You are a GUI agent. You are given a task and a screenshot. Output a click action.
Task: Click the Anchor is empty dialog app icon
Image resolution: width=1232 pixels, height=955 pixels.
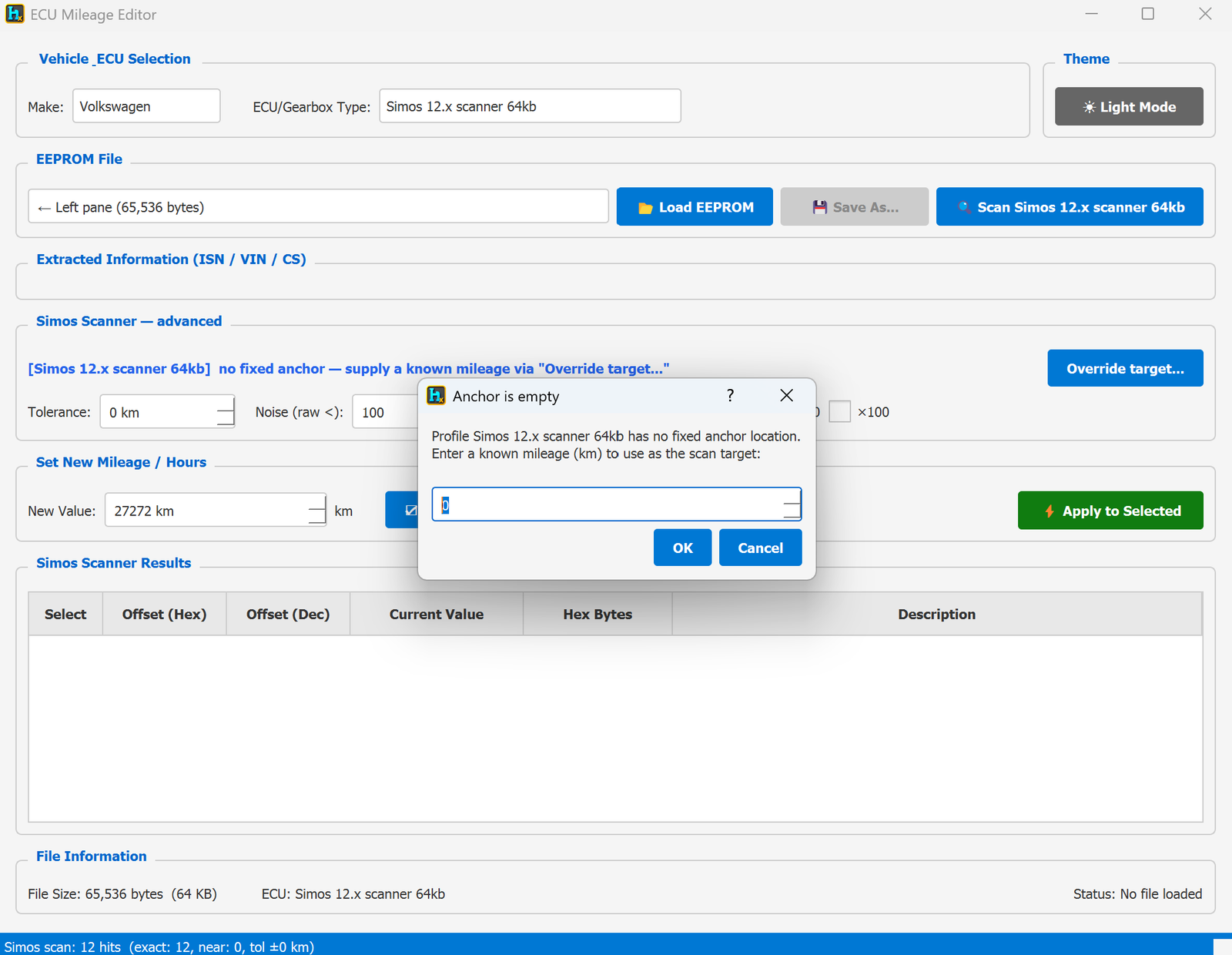pos(436,395)
